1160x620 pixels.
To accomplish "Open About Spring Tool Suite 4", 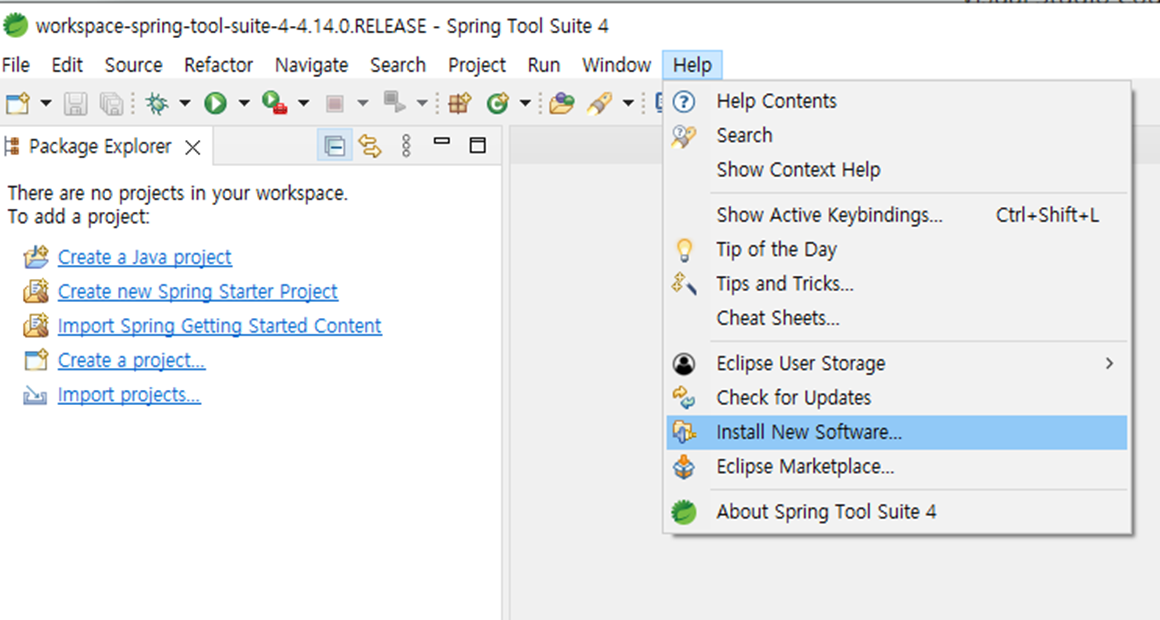I will 897,512.
